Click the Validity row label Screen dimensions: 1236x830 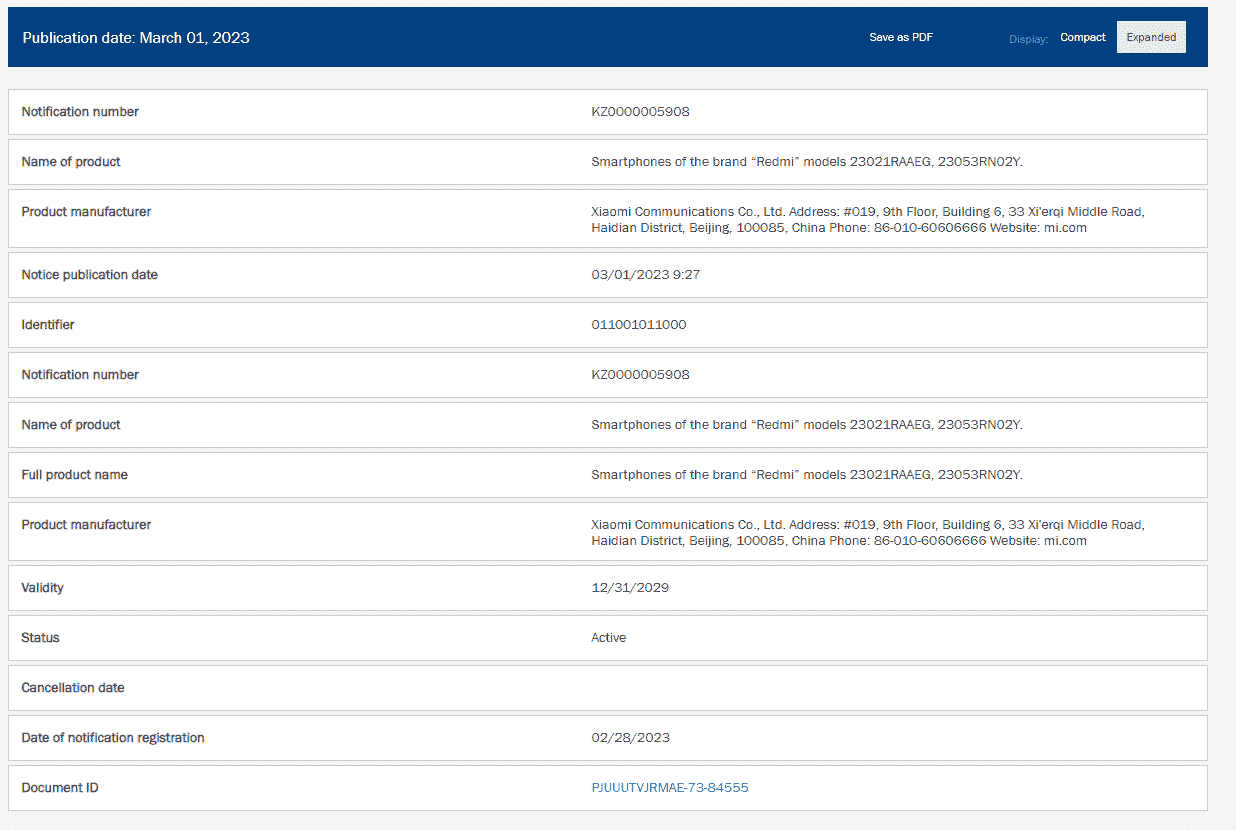(42, 588)
